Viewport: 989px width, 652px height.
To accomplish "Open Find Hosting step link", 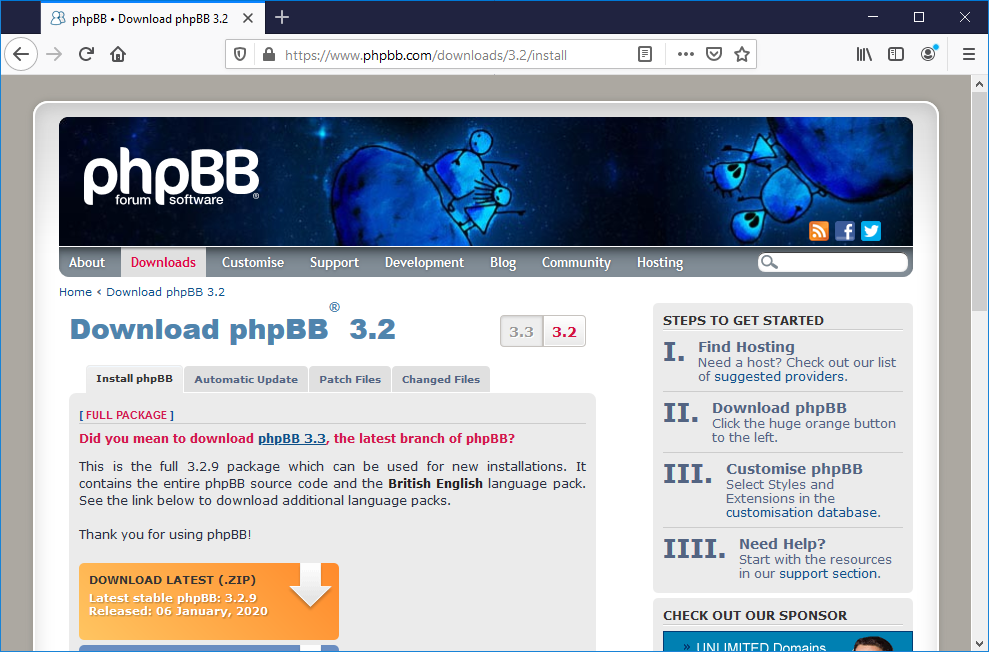I will click(x=746, y=347).
